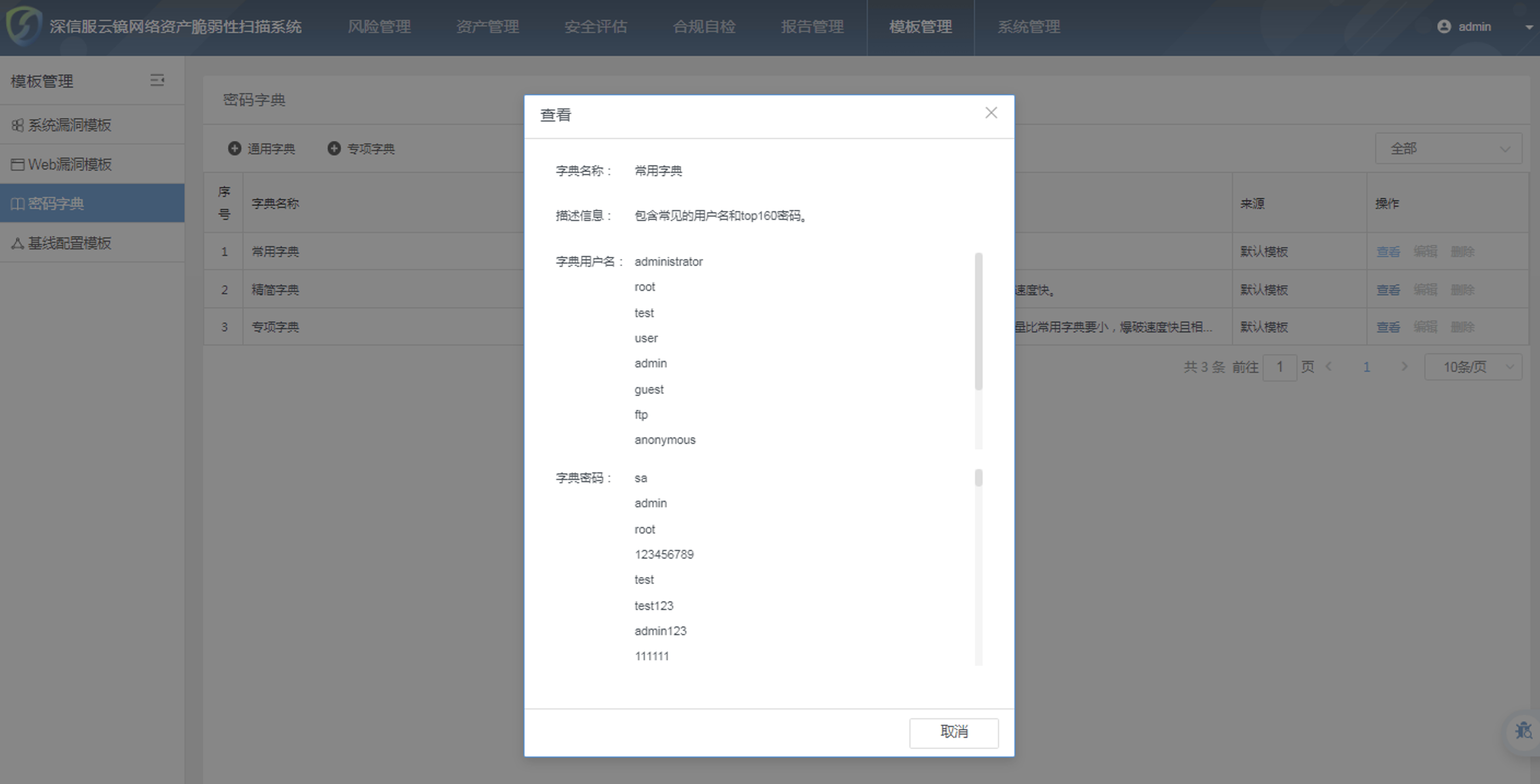1540x784 pixels.
Task: Collapse the sidebar with the fold icon
Action: point(157,80)
